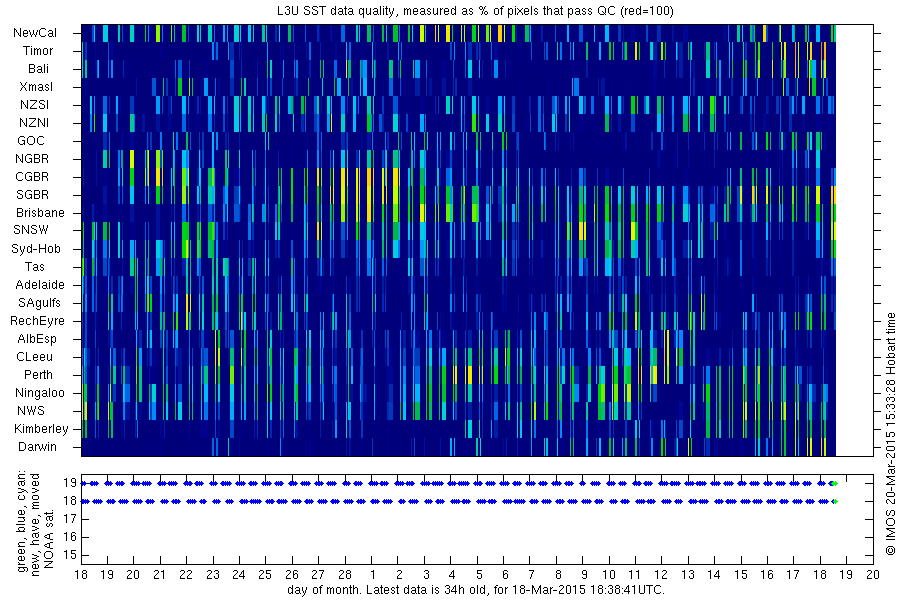Viewport: 900px width, 600px height.
Task: Click the day 16 label on x-axis
Action: (767, 574)
